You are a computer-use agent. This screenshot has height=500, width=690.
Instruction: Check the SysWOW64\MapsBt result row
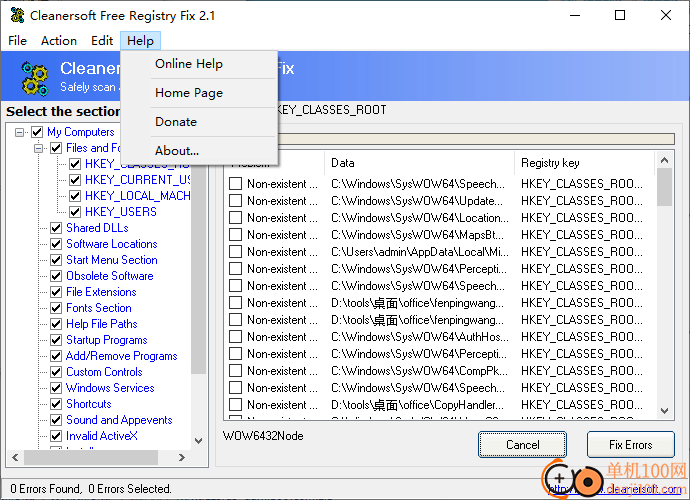pos(235,235)
